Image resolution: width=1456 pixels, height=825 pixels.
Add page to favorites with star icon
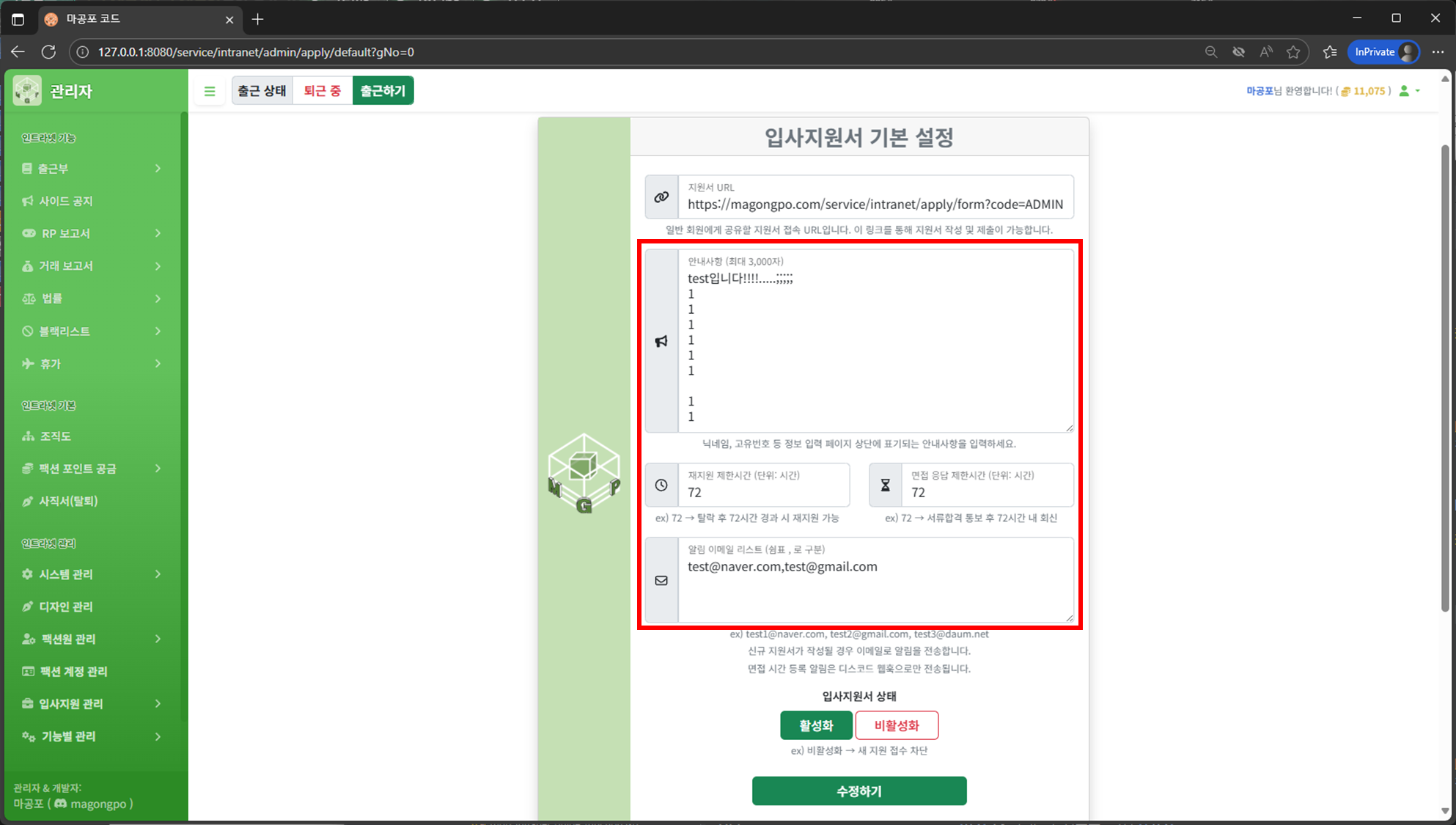click(x=1293, y=52)
